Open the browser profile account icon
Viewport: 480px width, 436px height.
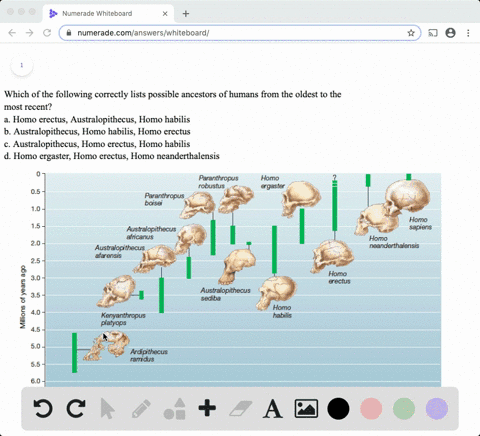(x=450, y=33)
